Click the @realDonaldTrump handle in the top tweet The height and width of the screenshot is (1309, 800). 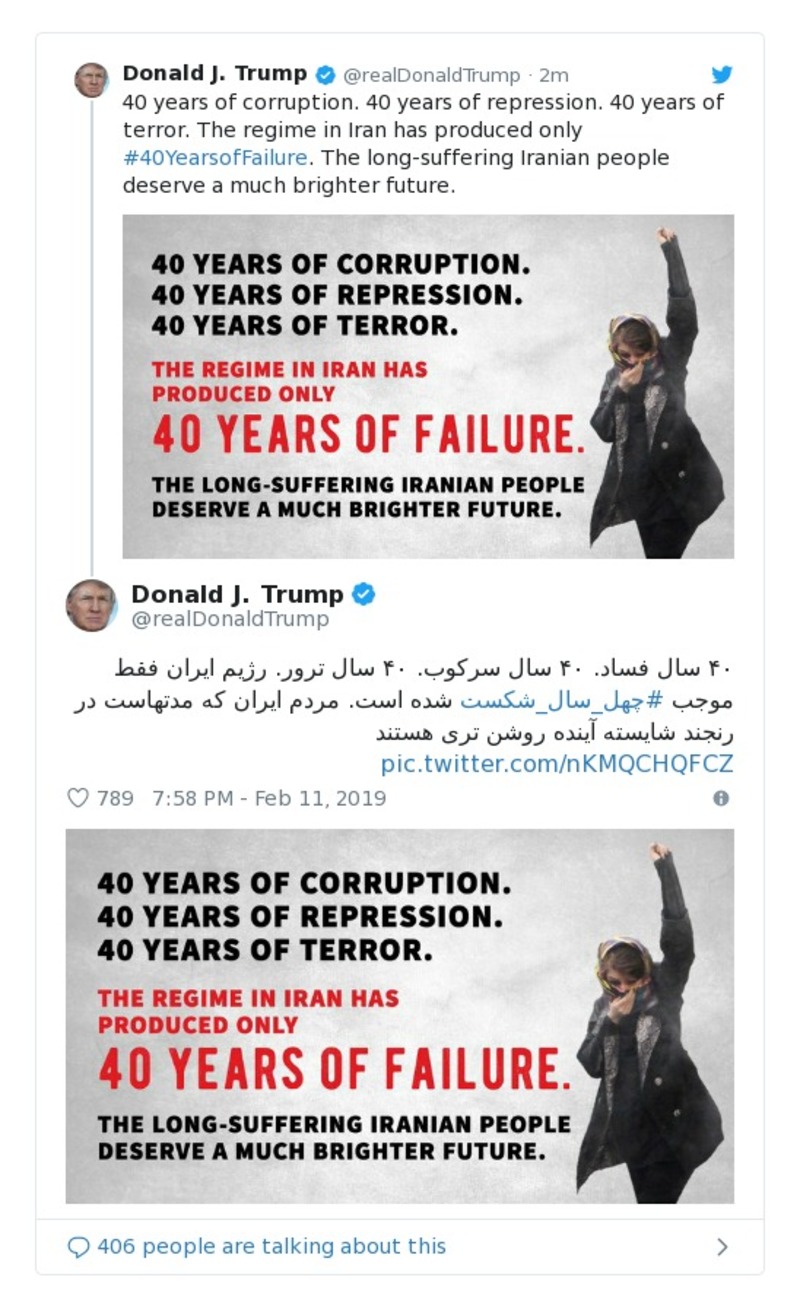point(432,72)
